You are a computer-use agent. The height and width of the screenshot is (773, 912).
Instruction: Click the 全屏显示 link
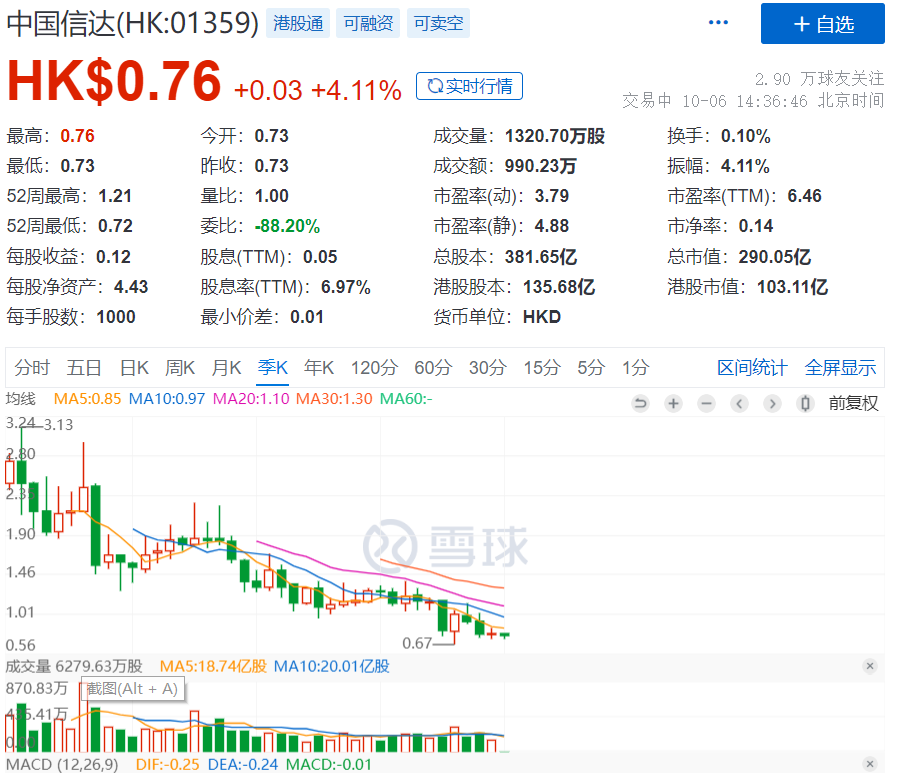[840, 368]
